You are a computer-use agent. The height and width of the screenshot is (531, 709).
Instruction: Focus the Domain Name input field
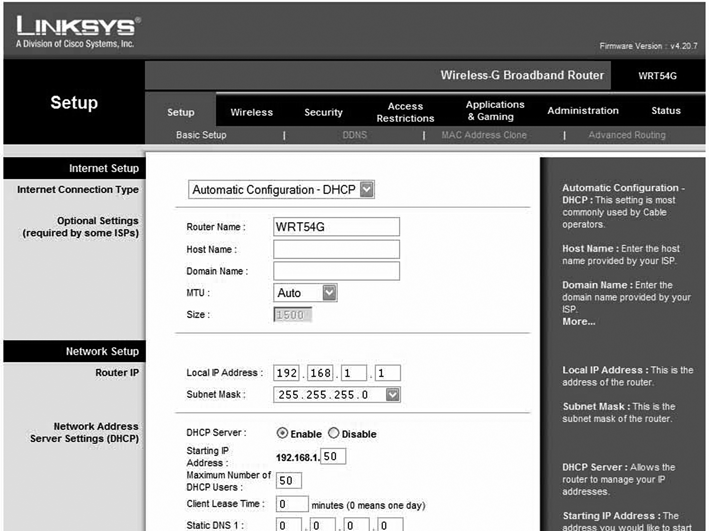[336, 271]
